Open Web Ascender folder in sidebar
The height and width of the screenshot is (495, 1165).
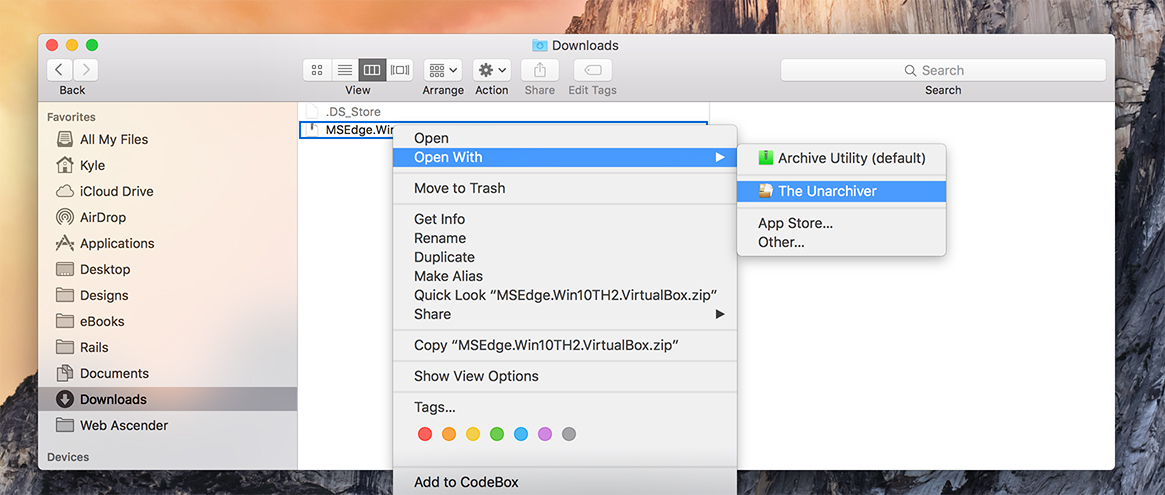(x=168, y=425)
